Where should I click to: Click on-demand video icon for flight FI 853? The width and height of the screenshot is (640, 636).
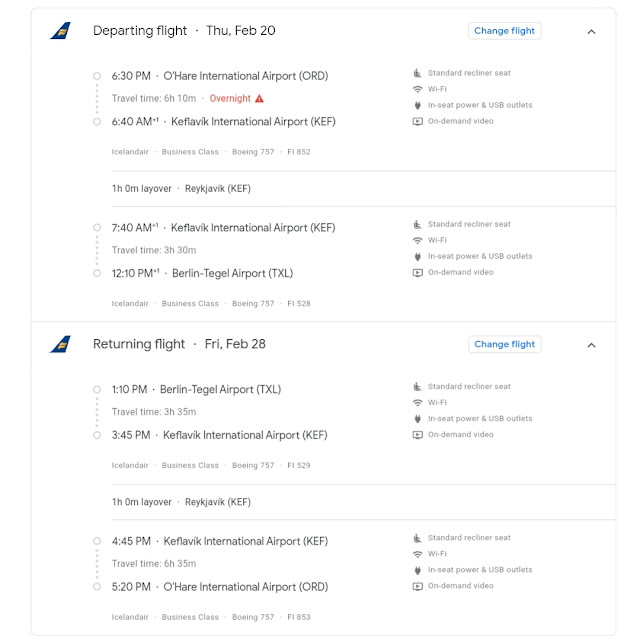[418, 586]
